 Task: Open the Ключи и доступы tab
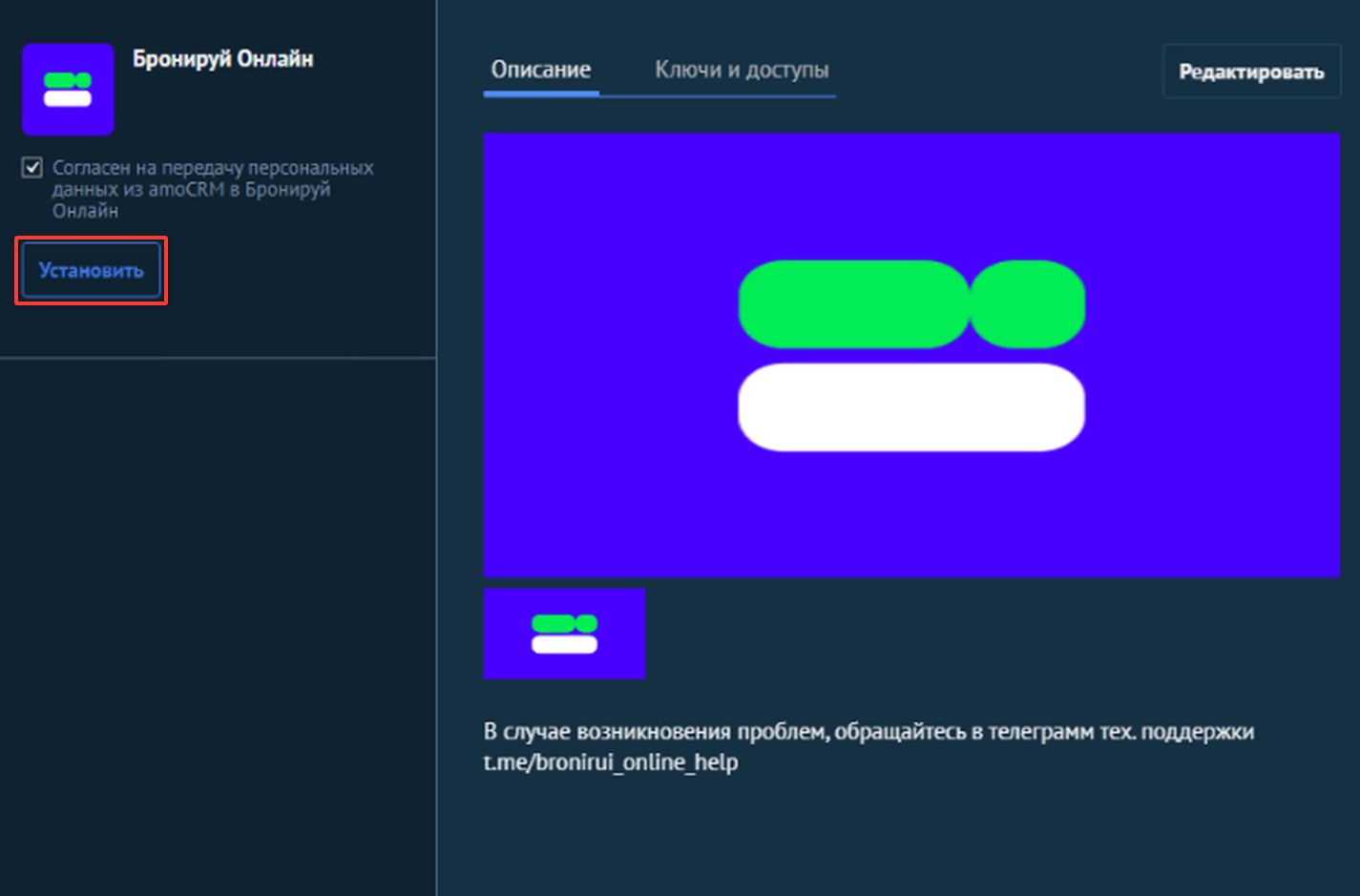click(x=742, y=70)
